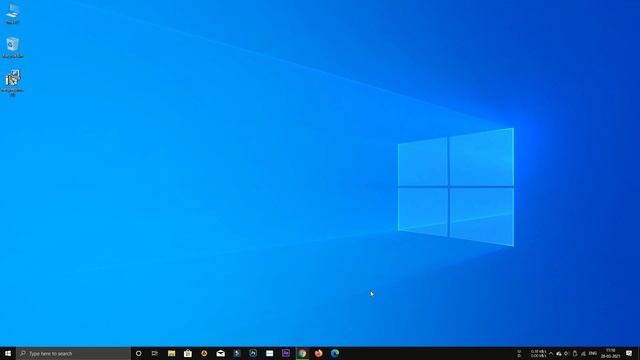Launch Microsoft Edge from the taskbar
Image resolution: width=640 pixels, height=360 pixels.
point(335,353)
